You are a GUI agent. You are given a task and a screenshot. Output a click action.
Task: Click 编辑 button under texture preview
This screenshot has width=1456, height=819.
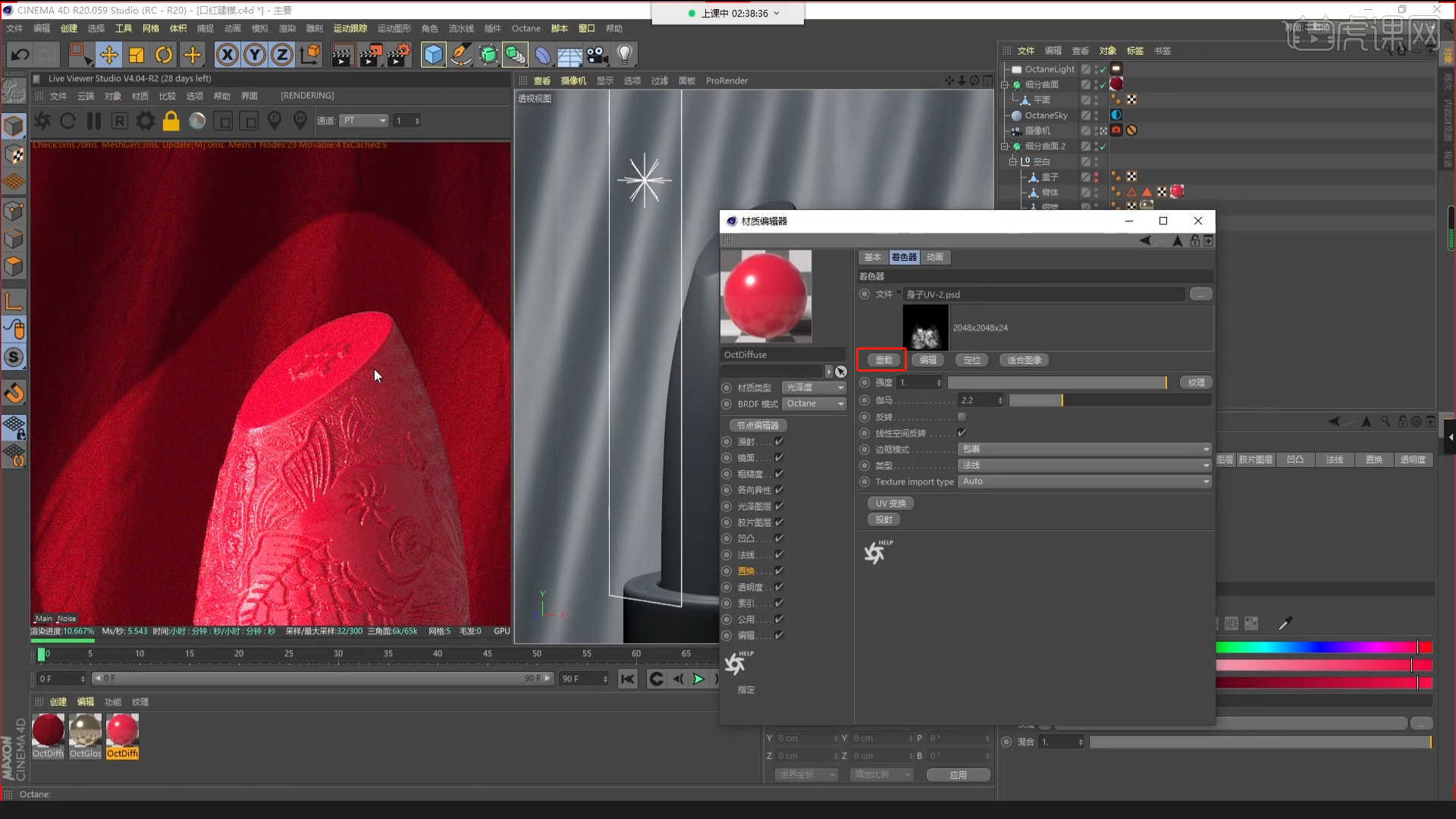click(927, 360)
